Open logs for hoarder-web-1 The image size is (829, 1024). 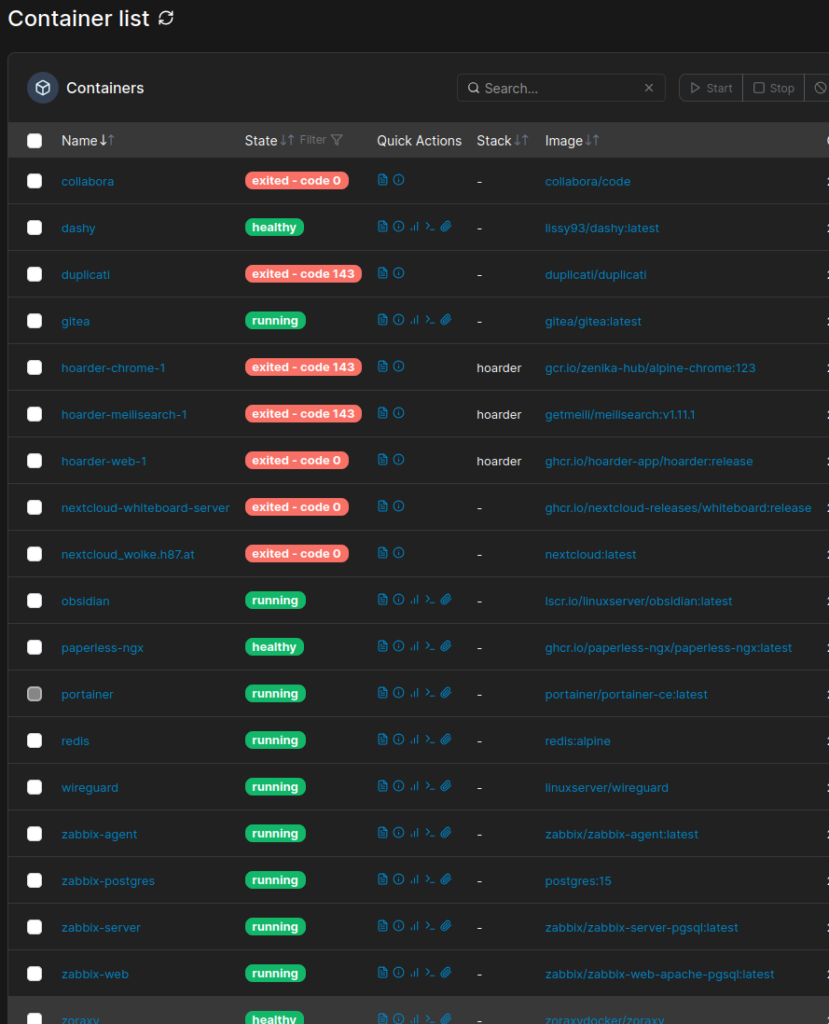pos(383,460)
